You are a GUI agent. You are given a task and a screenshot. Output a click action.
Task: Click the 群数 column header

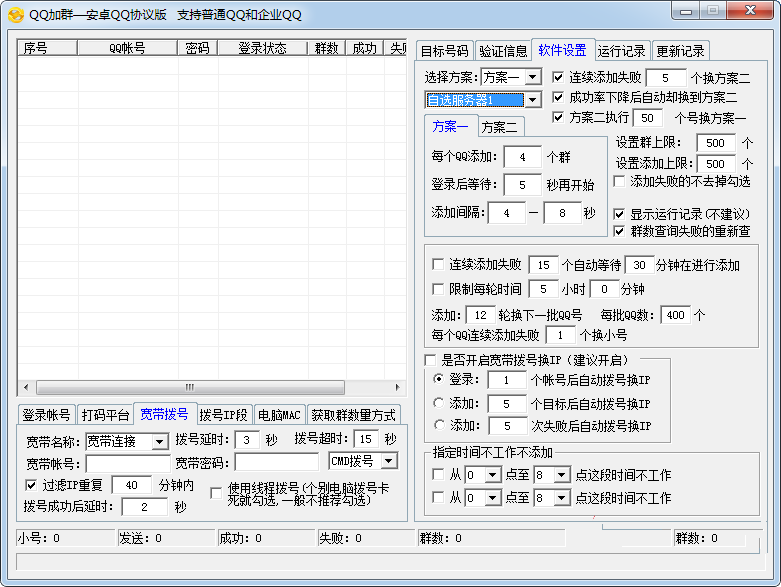[x=327, y=48]
